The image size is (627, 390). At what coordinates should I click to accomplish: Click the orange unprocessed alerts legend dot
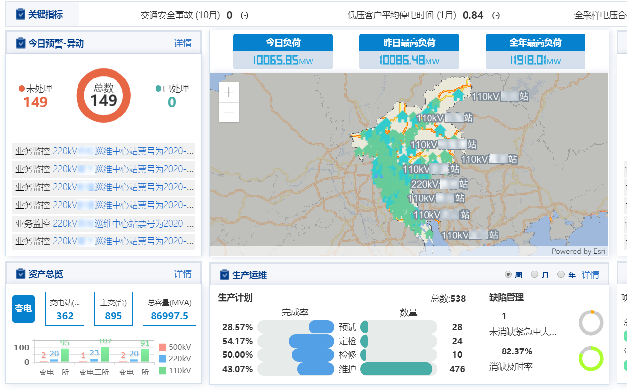pyautogui.click(x=22, y=88)
